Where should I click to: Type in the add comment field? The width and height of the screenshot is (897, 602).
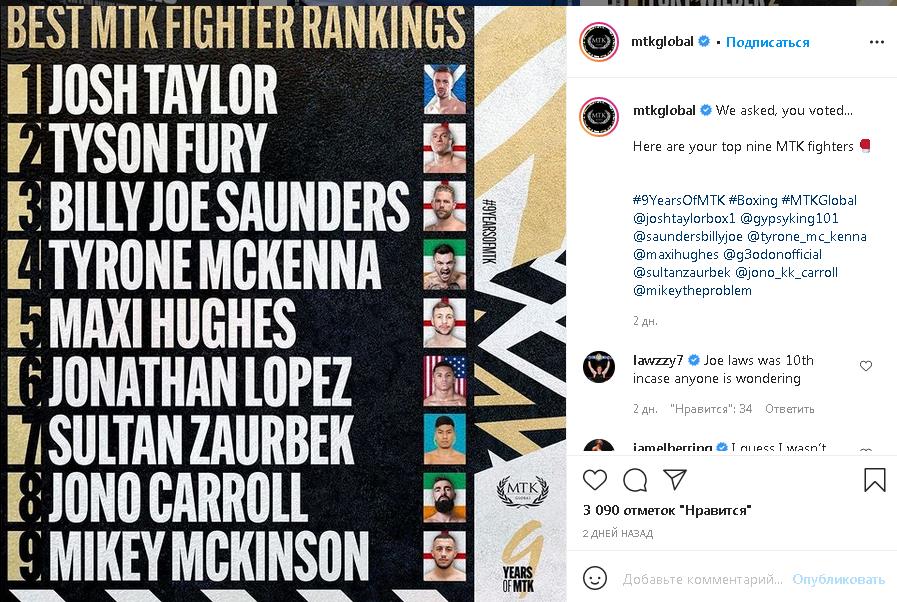[x=702, y=579]
